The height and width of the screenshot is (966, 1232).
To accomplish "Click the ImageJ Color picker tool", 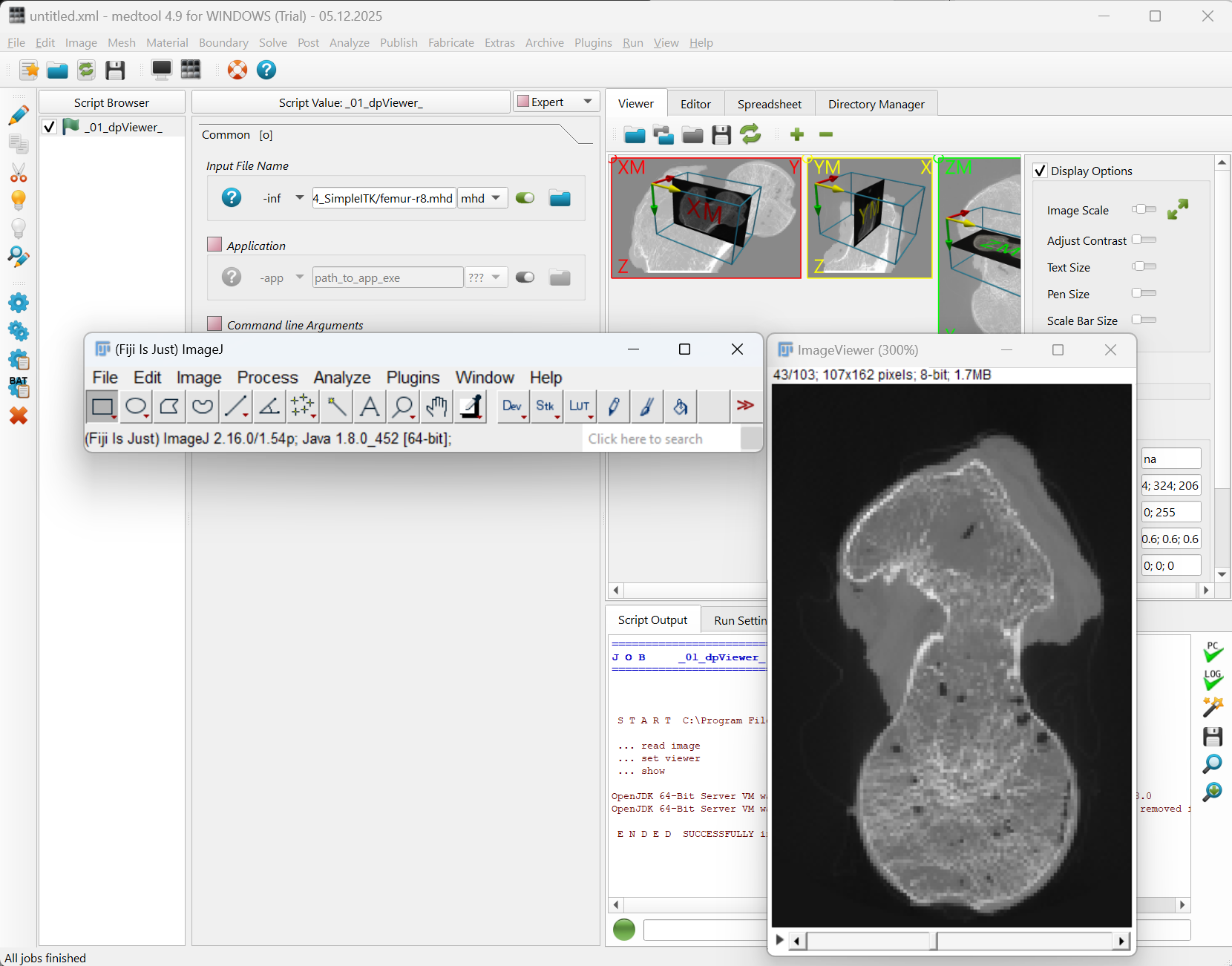I will click(471, 407).
